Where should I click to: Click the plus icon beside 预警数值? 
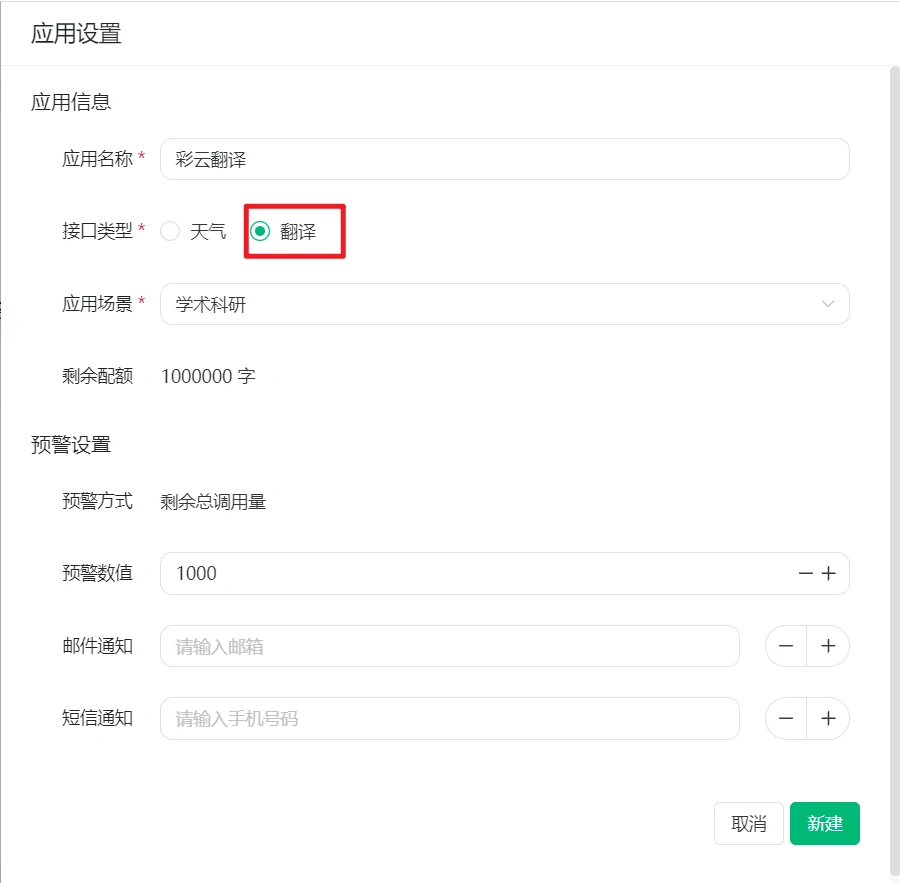tap(831, 573)
